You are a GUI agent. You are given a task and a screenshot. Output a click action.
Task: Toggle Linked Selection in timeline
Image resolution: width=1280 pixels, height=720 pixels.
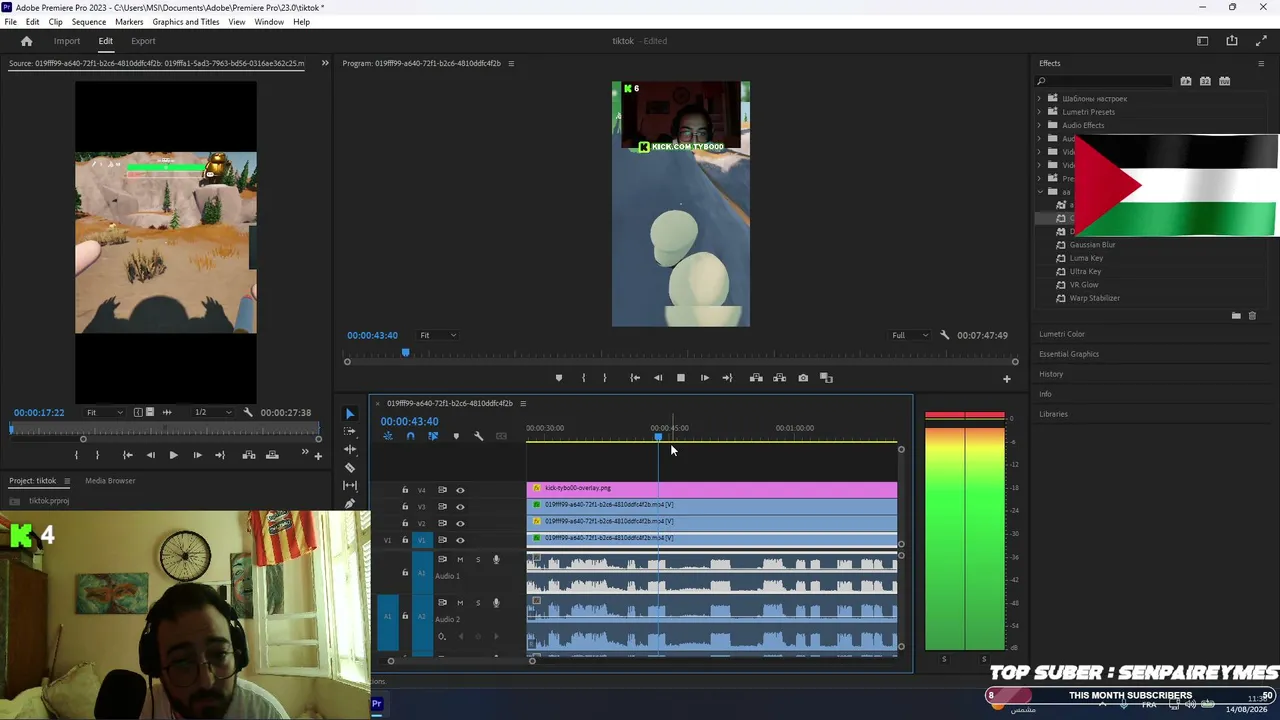tap(433, 436)
